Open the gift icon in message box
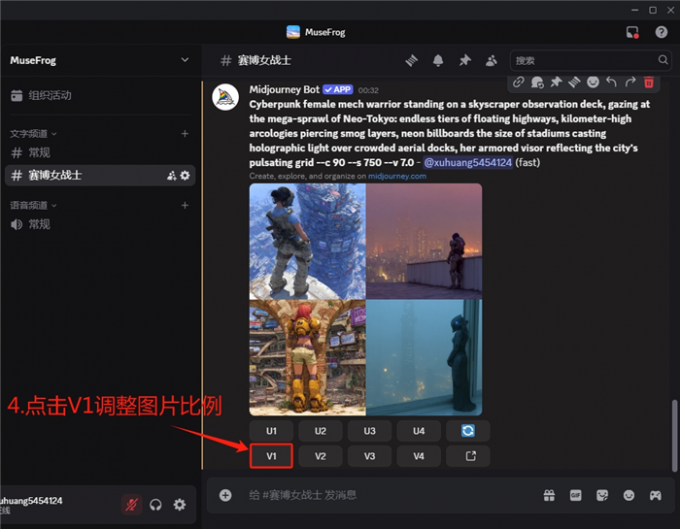This screenshot has width=680, height=529. [549, 495]
